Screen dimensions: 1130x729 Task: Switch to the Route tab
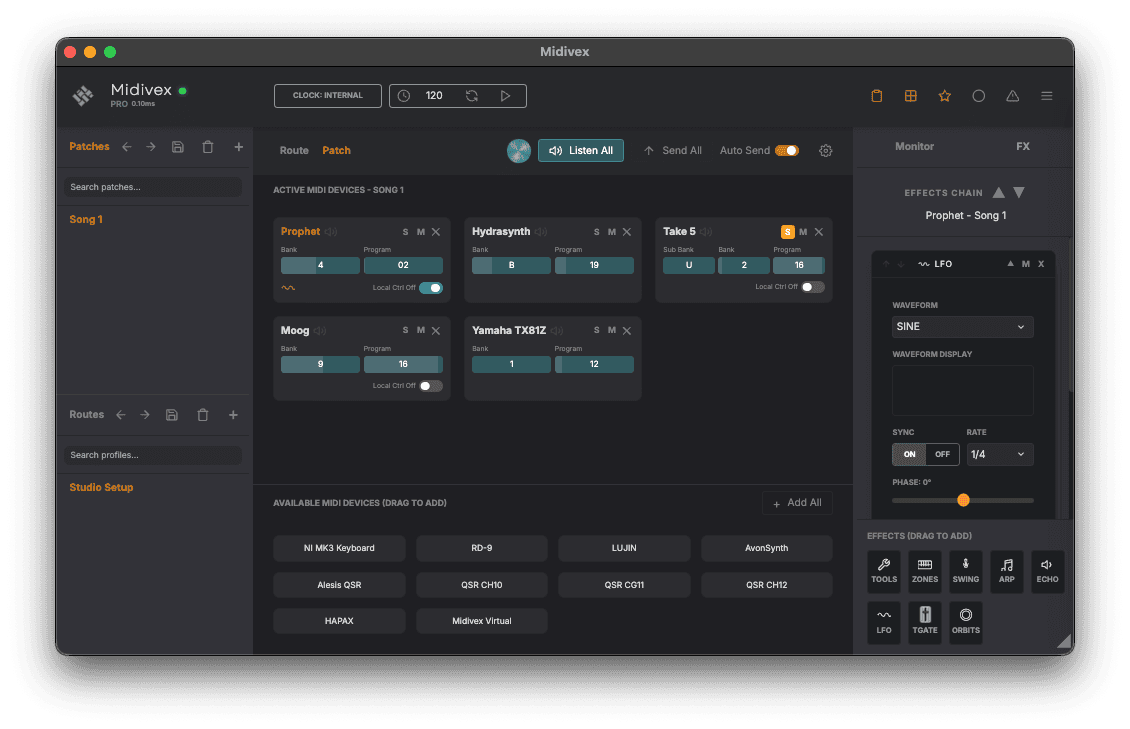point(293,150)
